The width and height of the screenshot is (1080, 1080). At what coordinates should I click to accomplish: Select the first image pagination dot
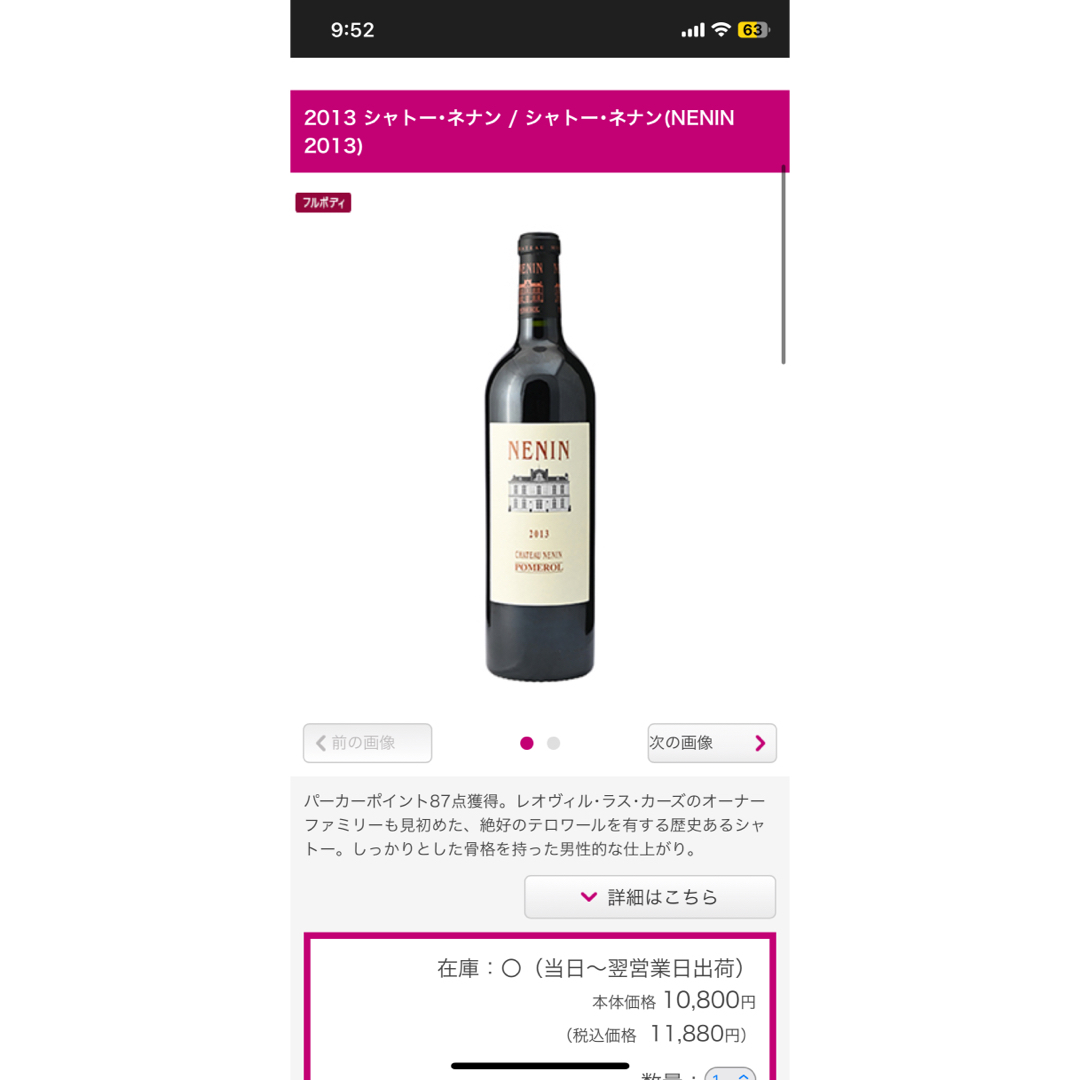[527, 743]
